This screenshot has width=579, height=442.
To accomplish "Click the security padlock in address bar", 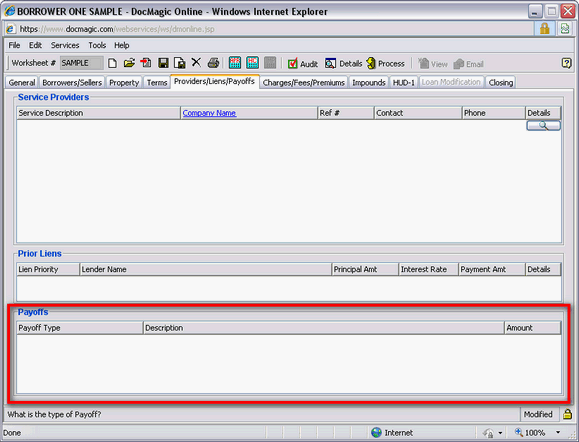I will pos(544,29).
